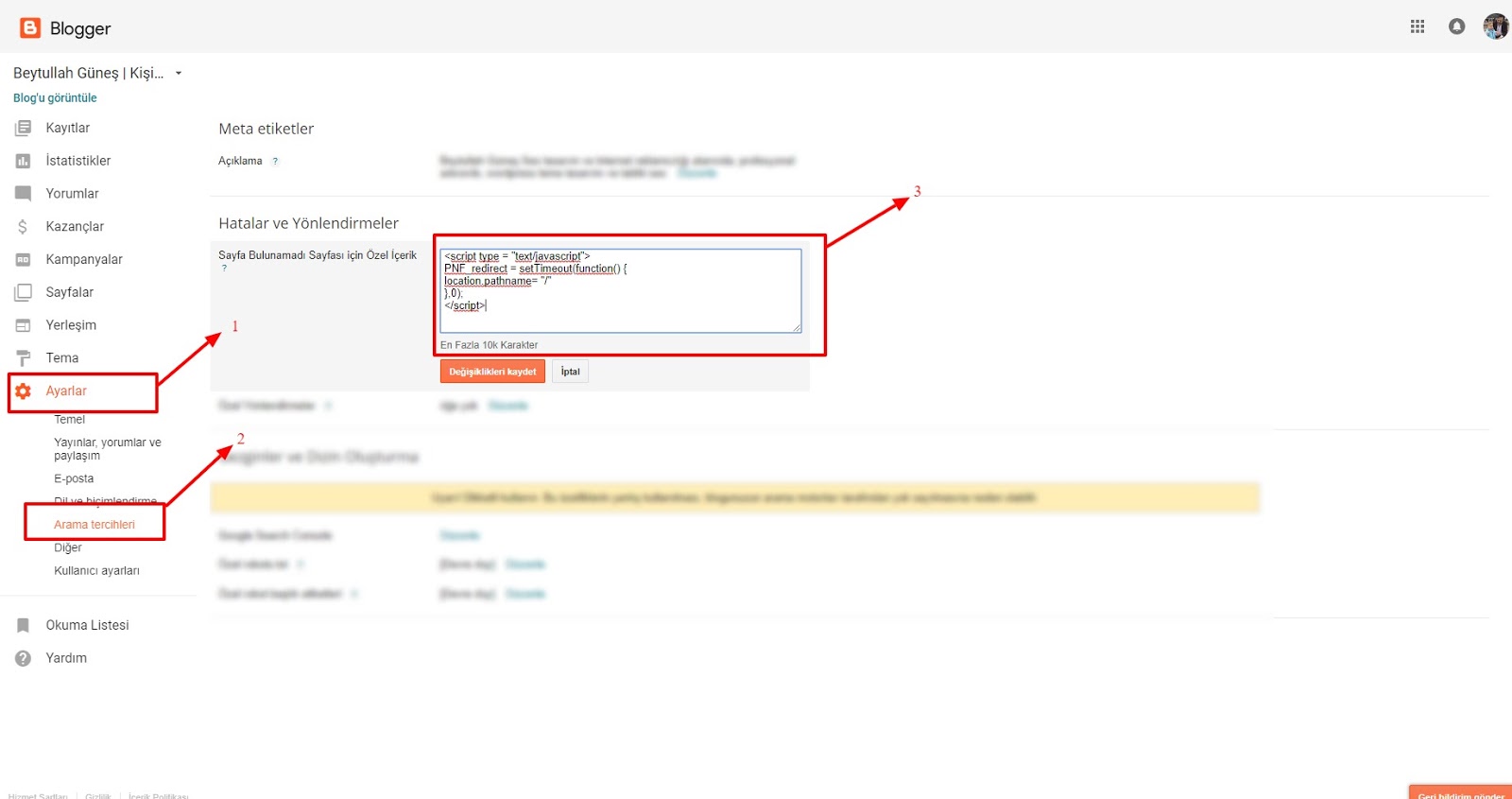Click the Hizmet Şartları footer link
1512x799 pixels.
click(38, 796)
